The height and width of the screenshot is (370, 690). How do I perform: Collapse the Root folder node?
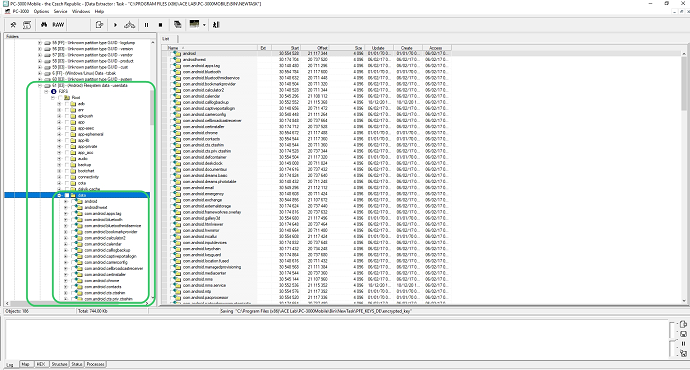[53, 98]
